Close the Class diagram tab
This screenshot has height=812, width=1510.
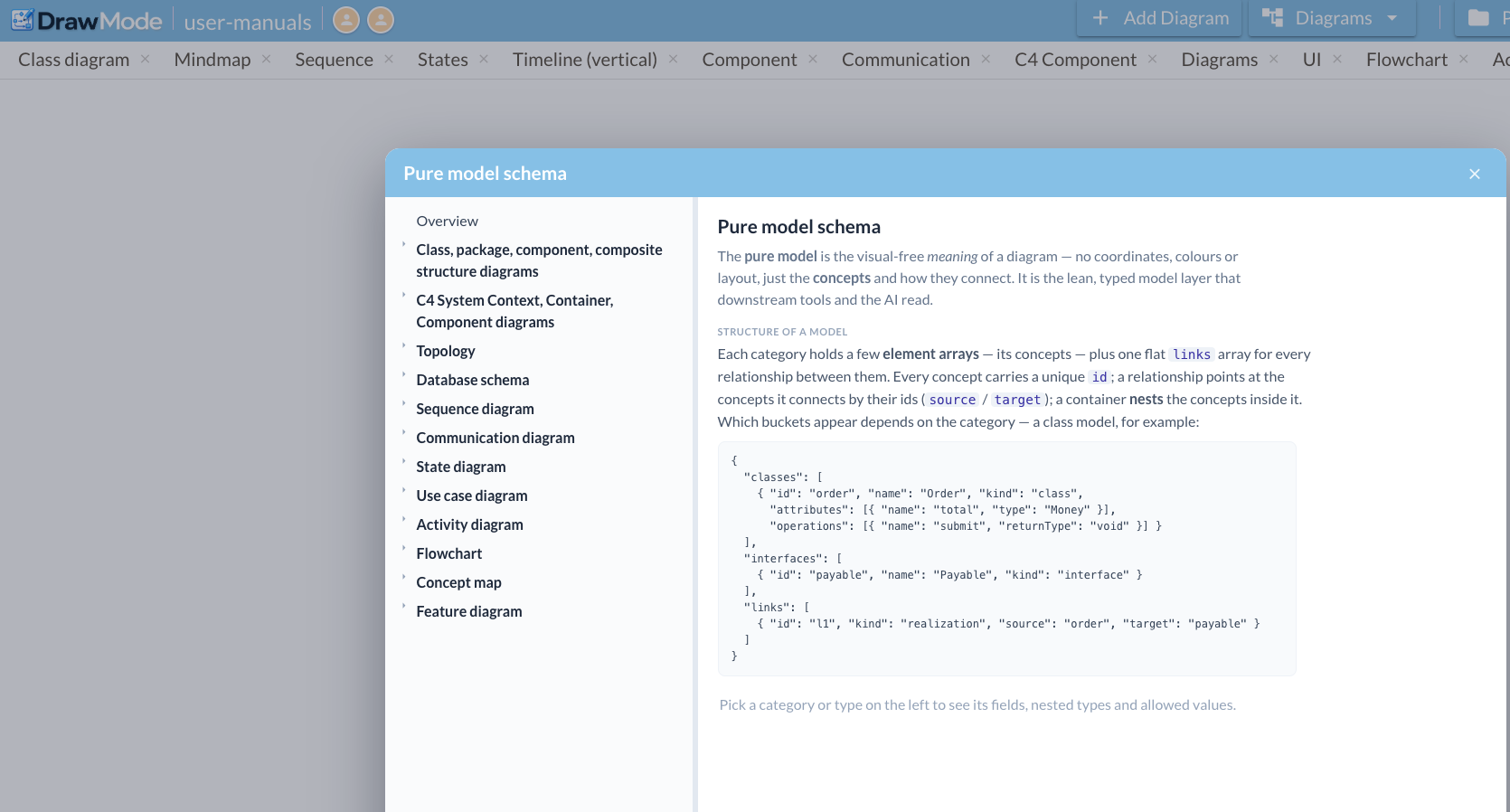[145, 59]
